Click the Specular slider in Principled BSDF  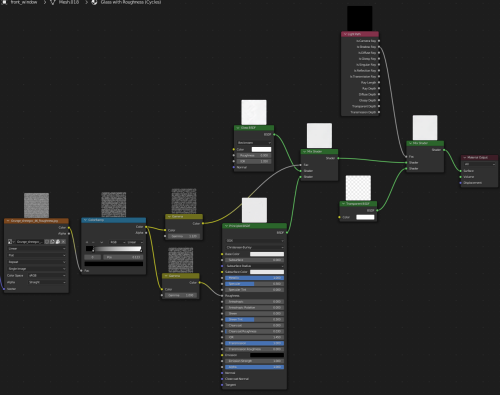(x=255, y=284)
